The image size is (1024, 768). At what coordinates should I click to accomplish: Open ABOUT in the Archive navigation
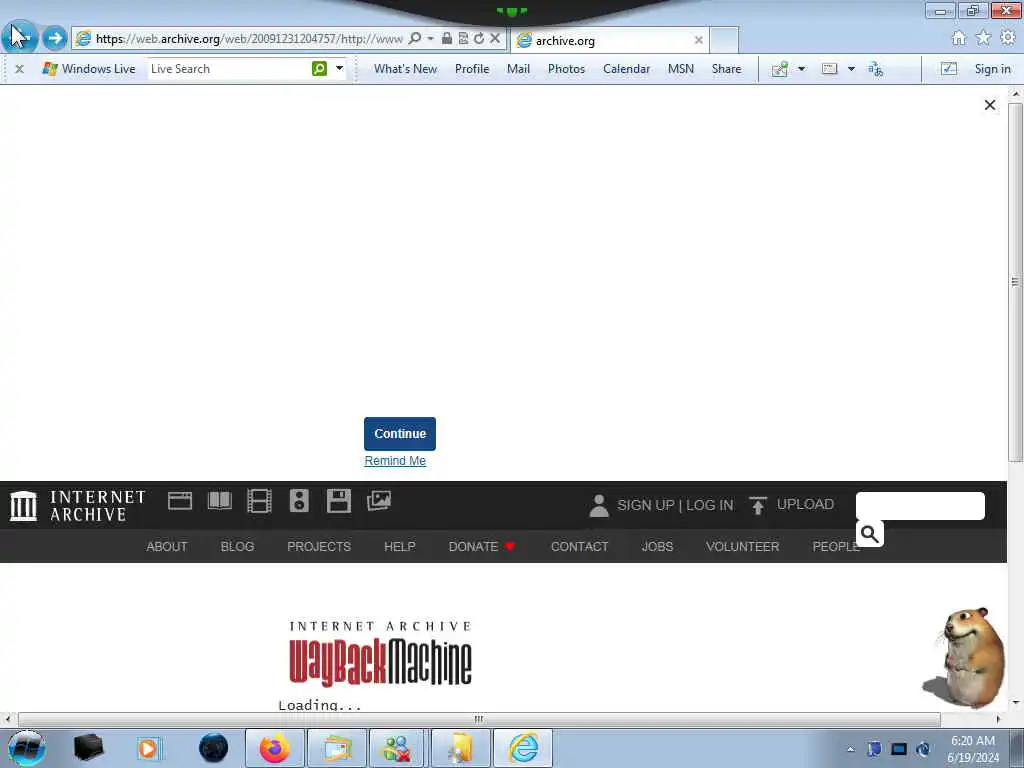[x=167, y=547]
